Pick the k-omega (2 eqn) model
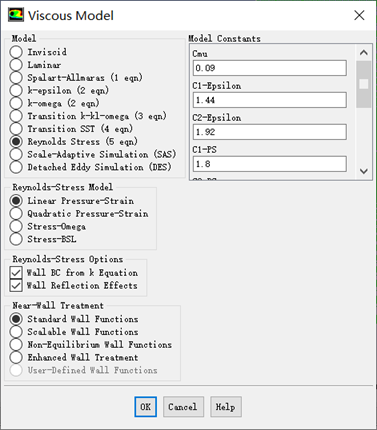Image resolution: width=377 pixels, height=430 pixels. pos(16,103)
